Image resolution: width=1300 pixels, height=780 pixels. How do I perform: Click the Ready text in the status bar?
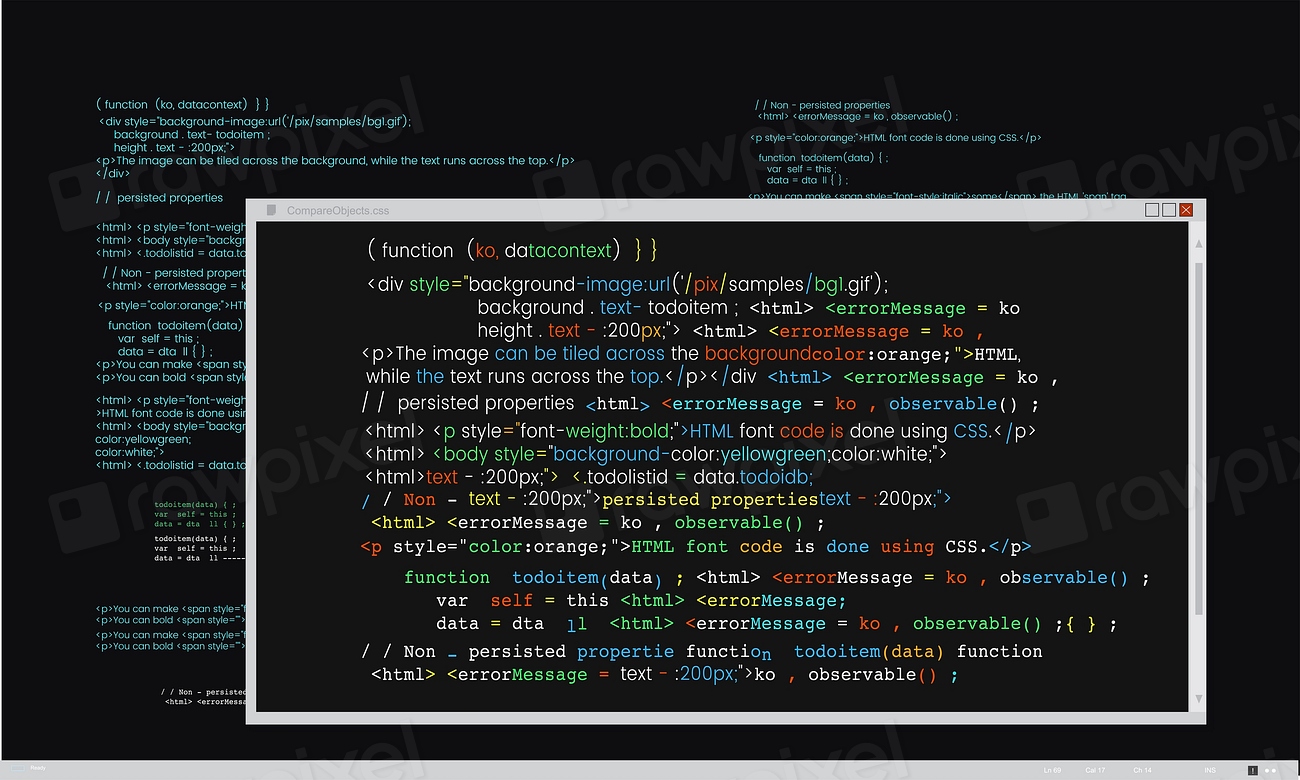coord(37,768)
